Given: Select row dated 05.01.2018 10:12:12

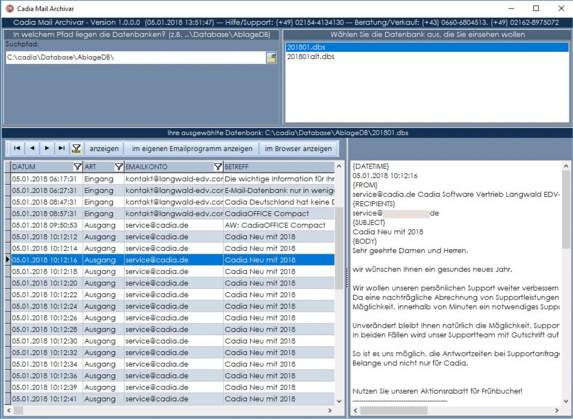Looking at the screenshot, I should tap(172, 237).
